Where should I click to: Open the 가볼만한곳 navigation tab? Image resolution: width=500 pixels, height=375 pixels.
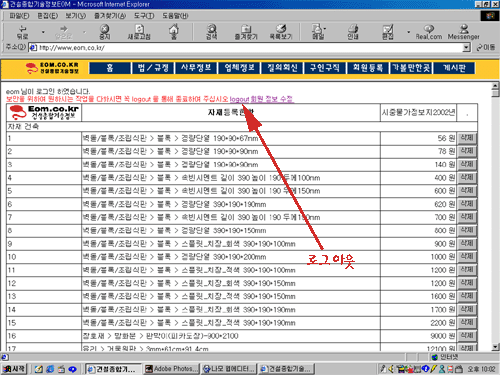(411, 68)
